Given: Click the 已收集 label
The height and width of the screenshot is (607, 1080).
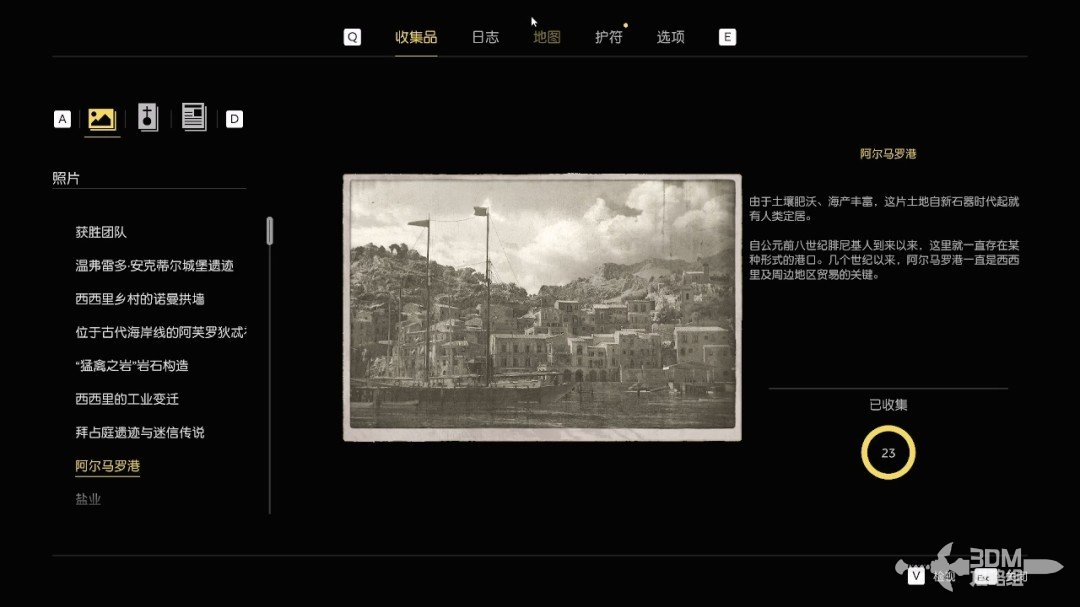Looking at the screenshot, I should pos(889,405).
